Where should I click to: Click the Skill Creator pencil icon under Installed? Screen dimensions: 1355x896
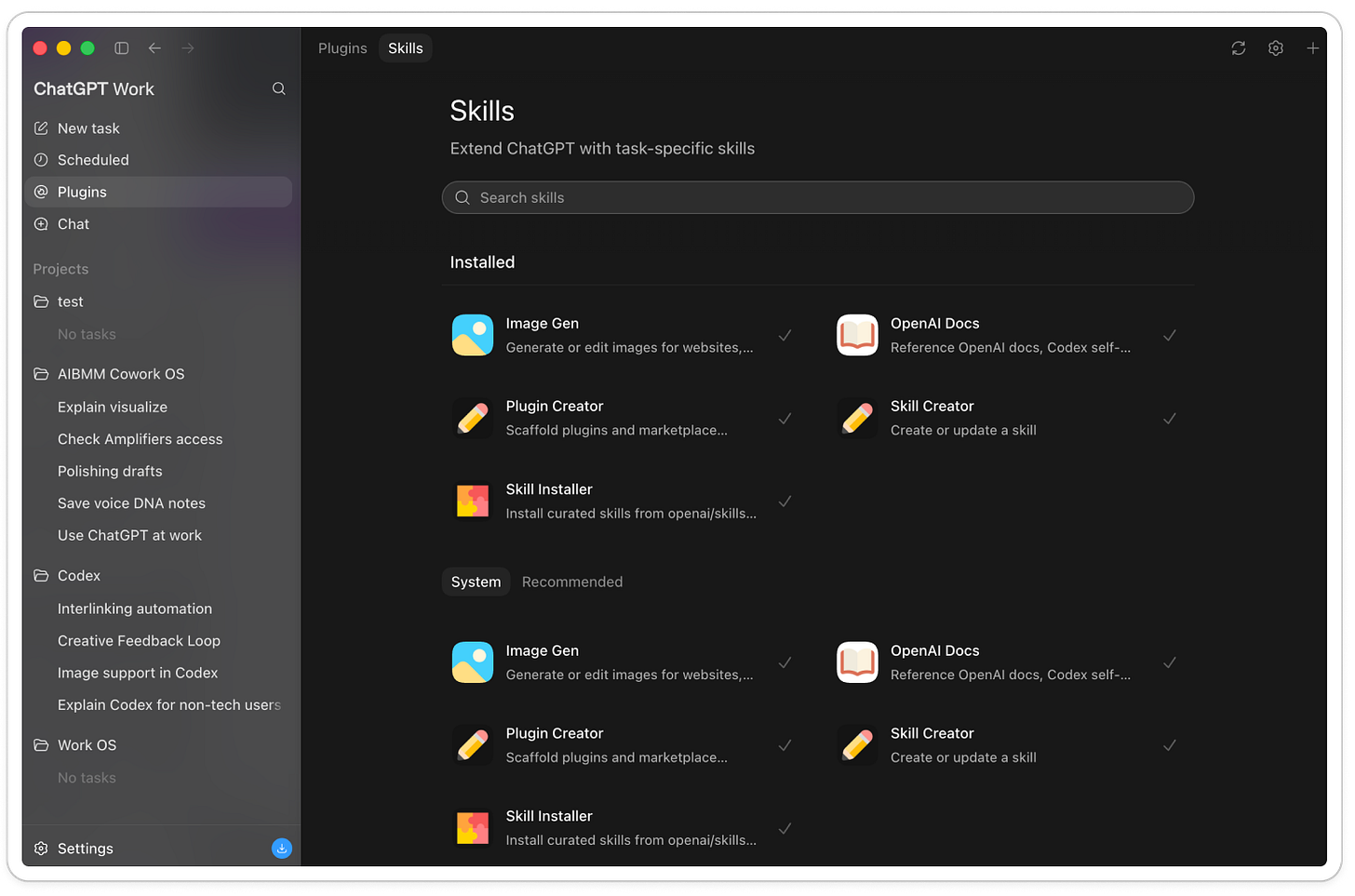tap(857, 418)
